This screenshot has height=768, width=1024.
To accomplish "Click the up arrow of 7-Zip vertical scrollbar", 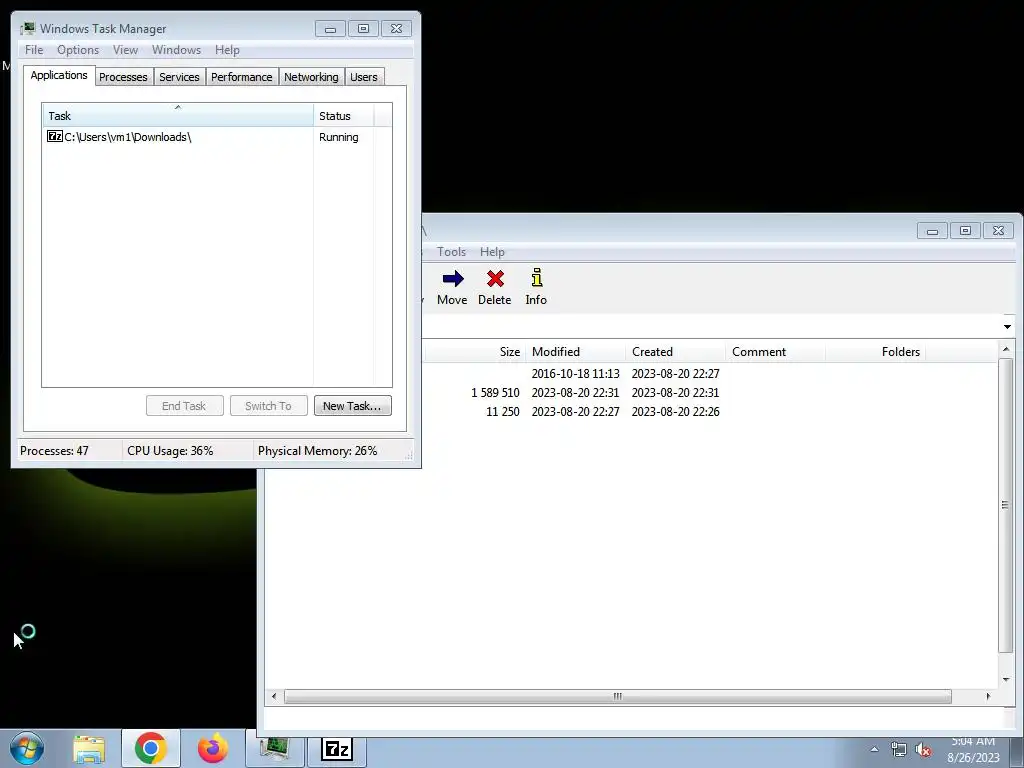I will click(x=1006, y=349).
